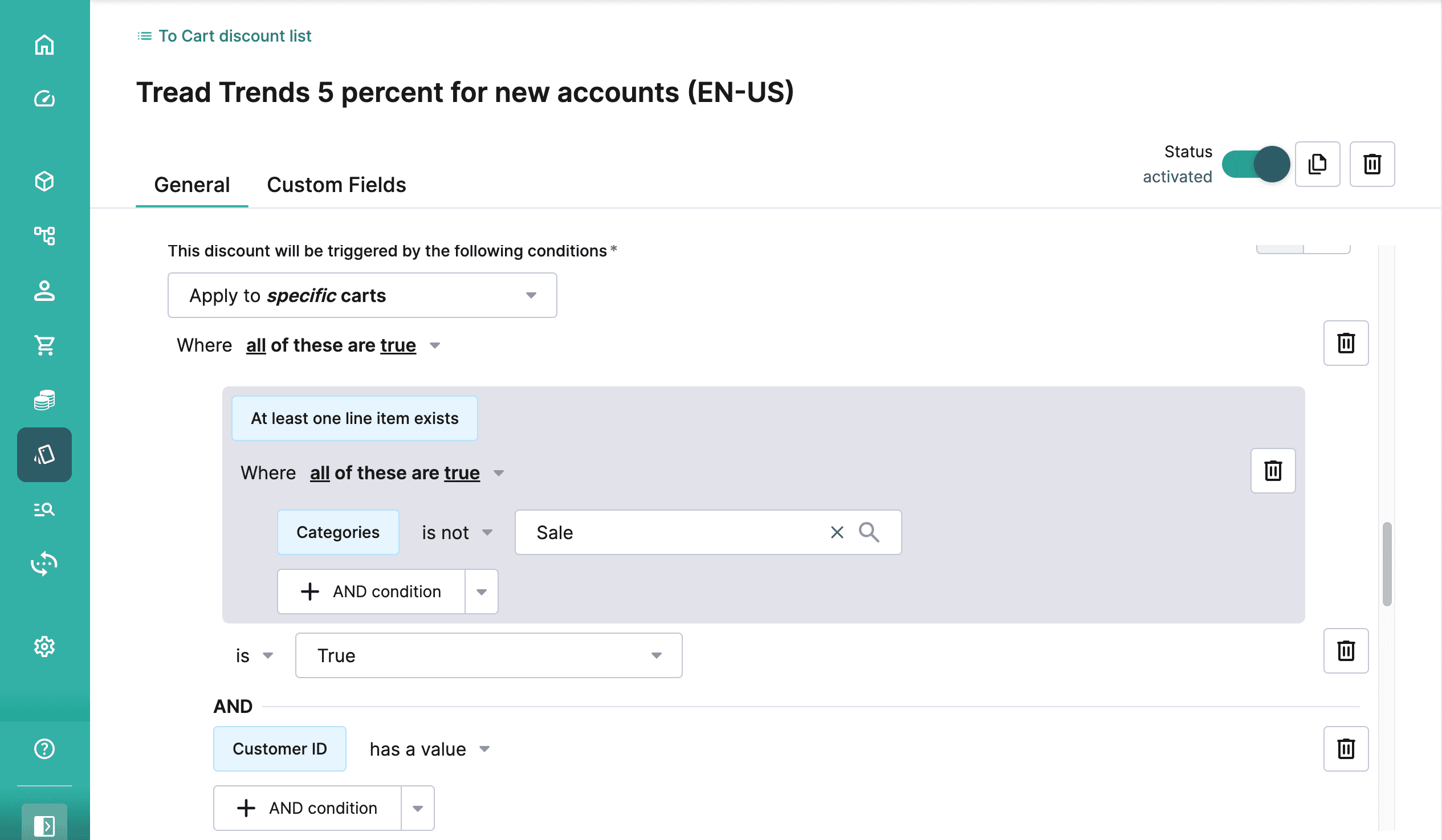Delete this cart discount with top trash icon

pyautogui.click(x=1372, y=164)
